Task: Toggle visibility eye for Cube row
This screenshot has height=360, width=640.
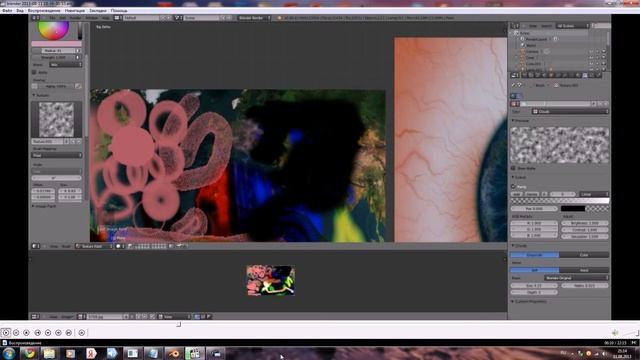Action: [x=591, y=58]
